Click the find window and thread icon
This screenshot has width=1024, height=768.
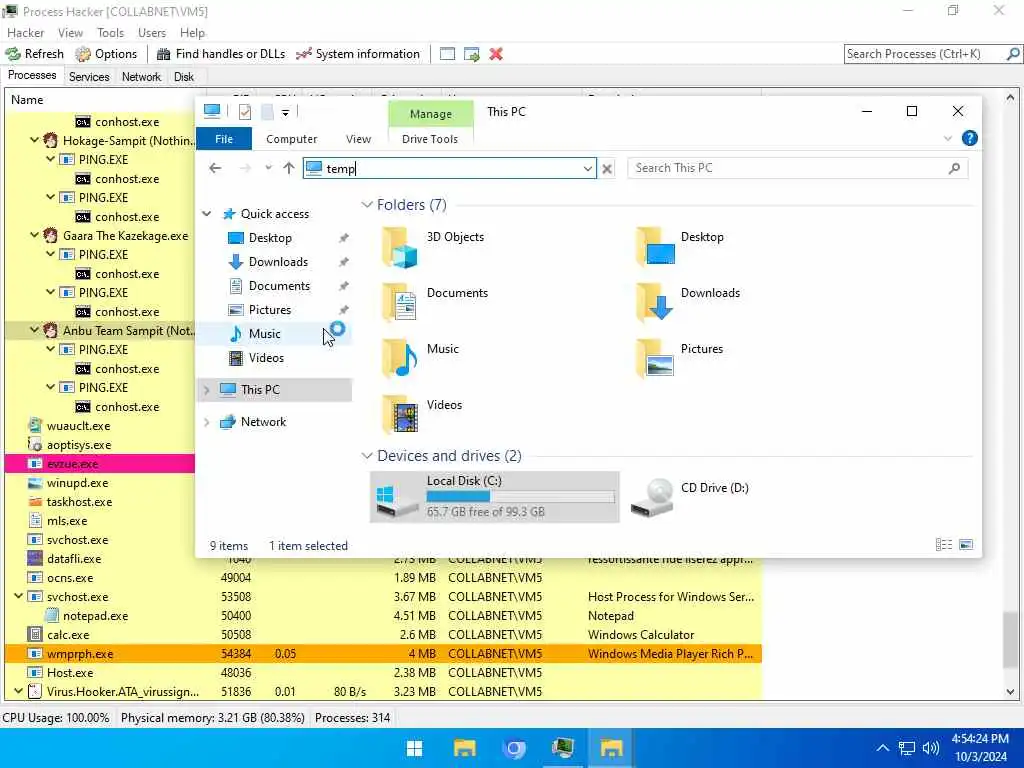[472, 54]
